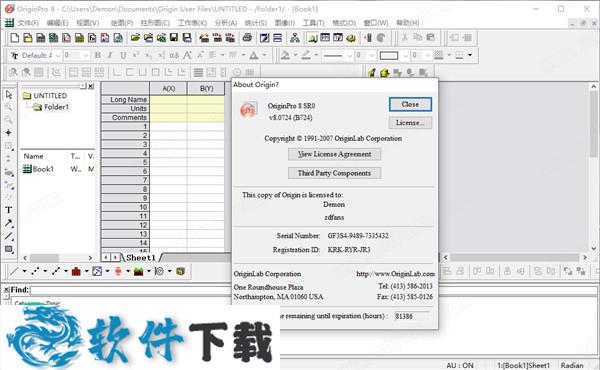Select the Pointer tool

pyautogui.click(x=9, y=95)
